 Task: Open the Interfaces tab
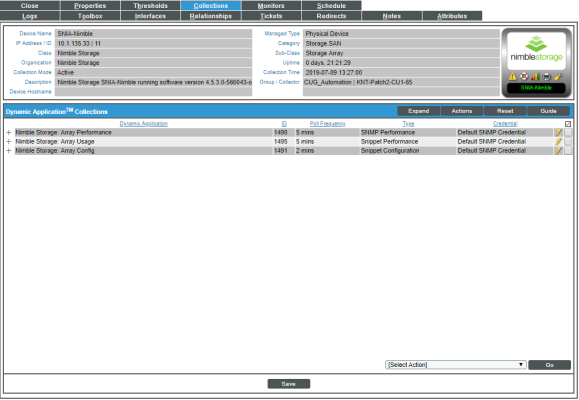pyautogui.click(x=150, y=16)
